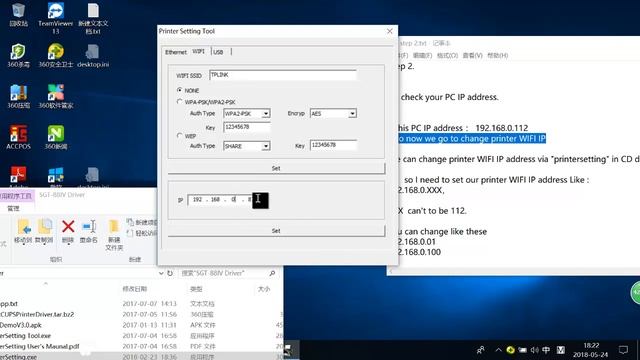640x360 pixels.
Task: Open the Help menu in Notepad
Action: pyautogui.click(x=498, y=55)
